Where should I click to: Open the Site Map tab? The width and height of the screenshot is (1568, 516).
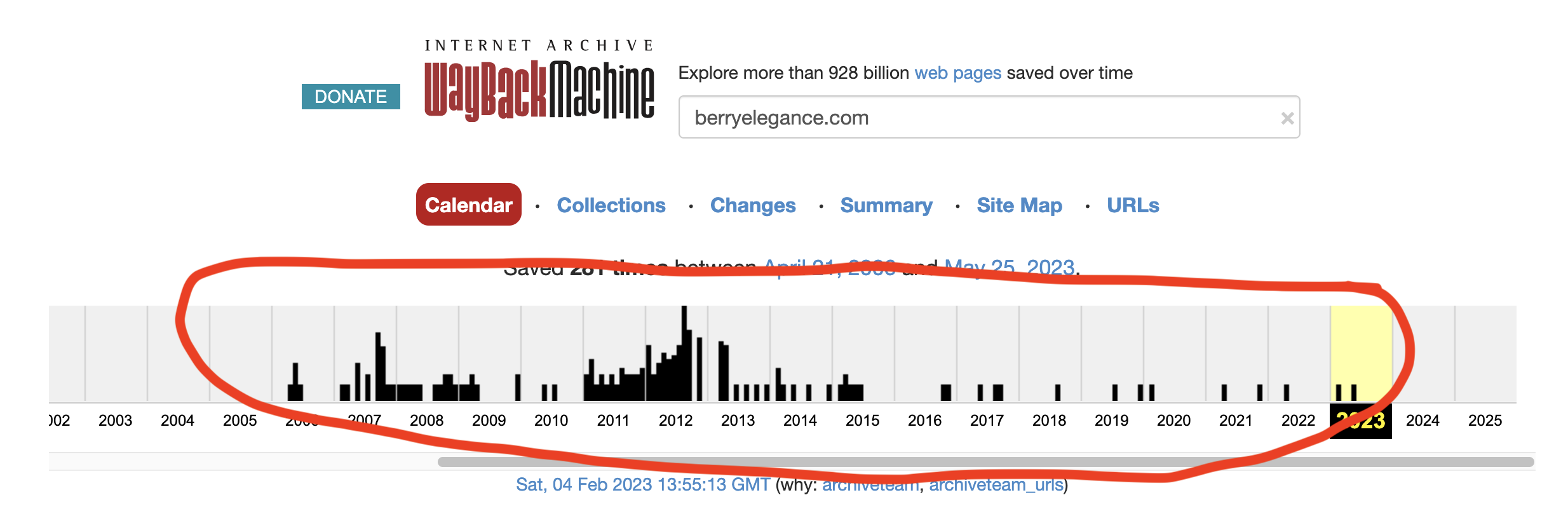[1019, 205]
